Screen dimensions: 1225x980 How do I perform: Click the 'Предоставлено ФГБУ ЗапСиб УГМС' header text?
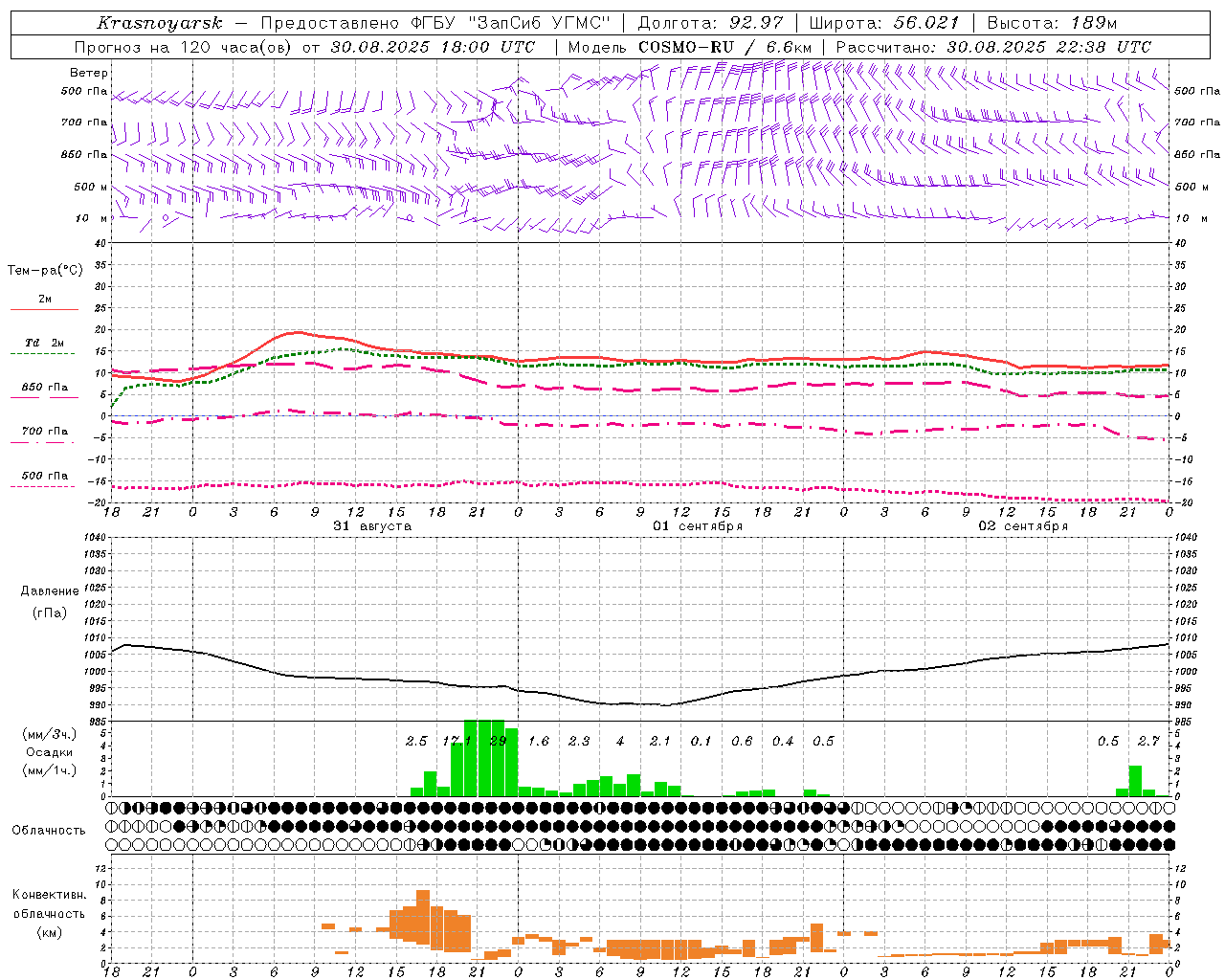436,23
